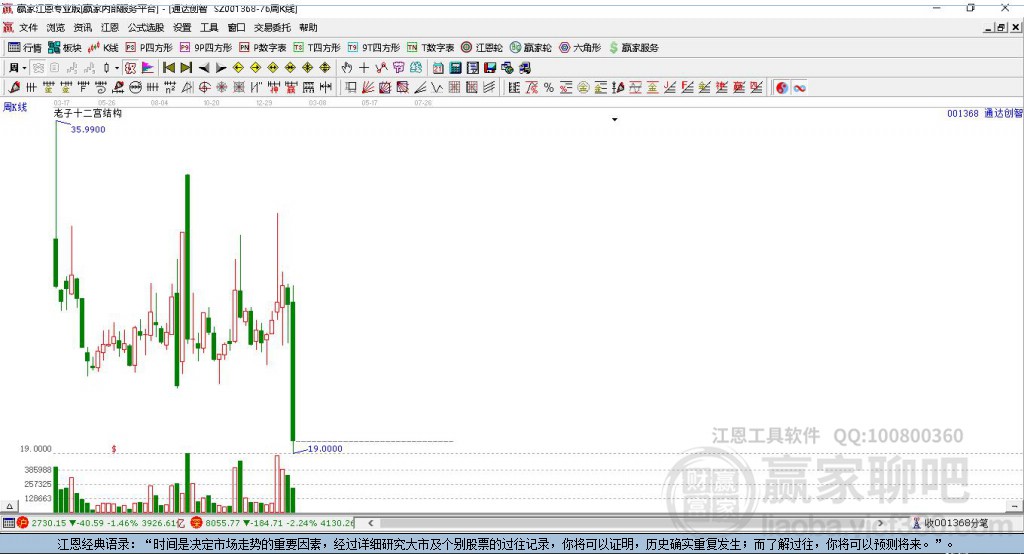Open the 六角形 hexagon tool
The width and height of the screenshot is (1024, 554).
pyautogui.click(x=580, y=48)
